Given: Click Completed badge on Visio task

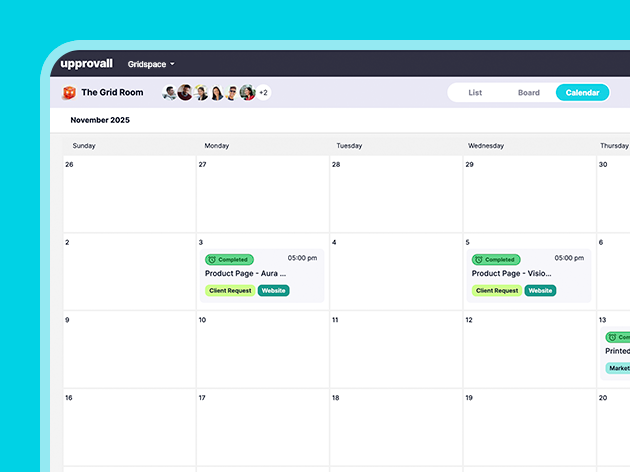Looking at the screenshot, I should click(496, 260).
